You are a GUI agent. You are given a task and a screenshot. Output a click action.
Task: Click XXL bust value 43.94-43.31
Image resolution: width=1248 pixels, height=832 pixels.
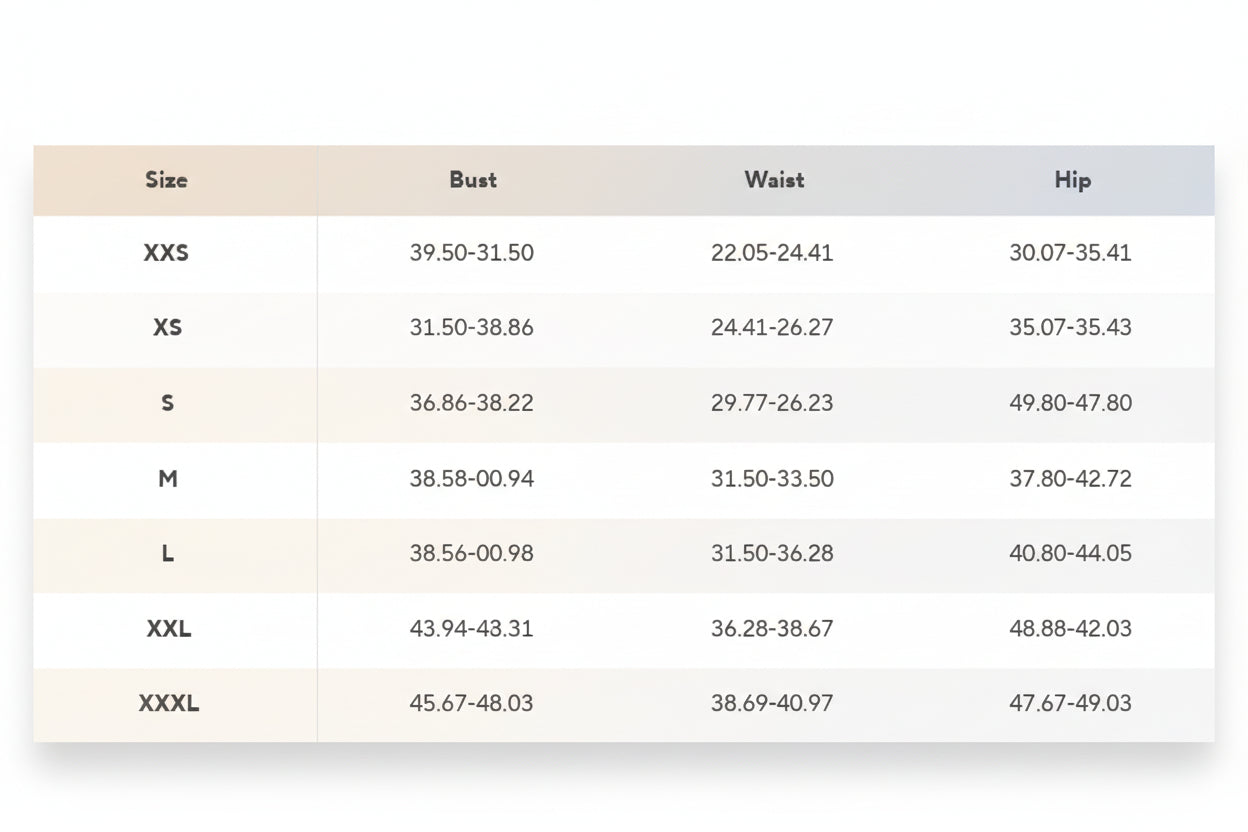pyautogui.click(x=471, y=629)
